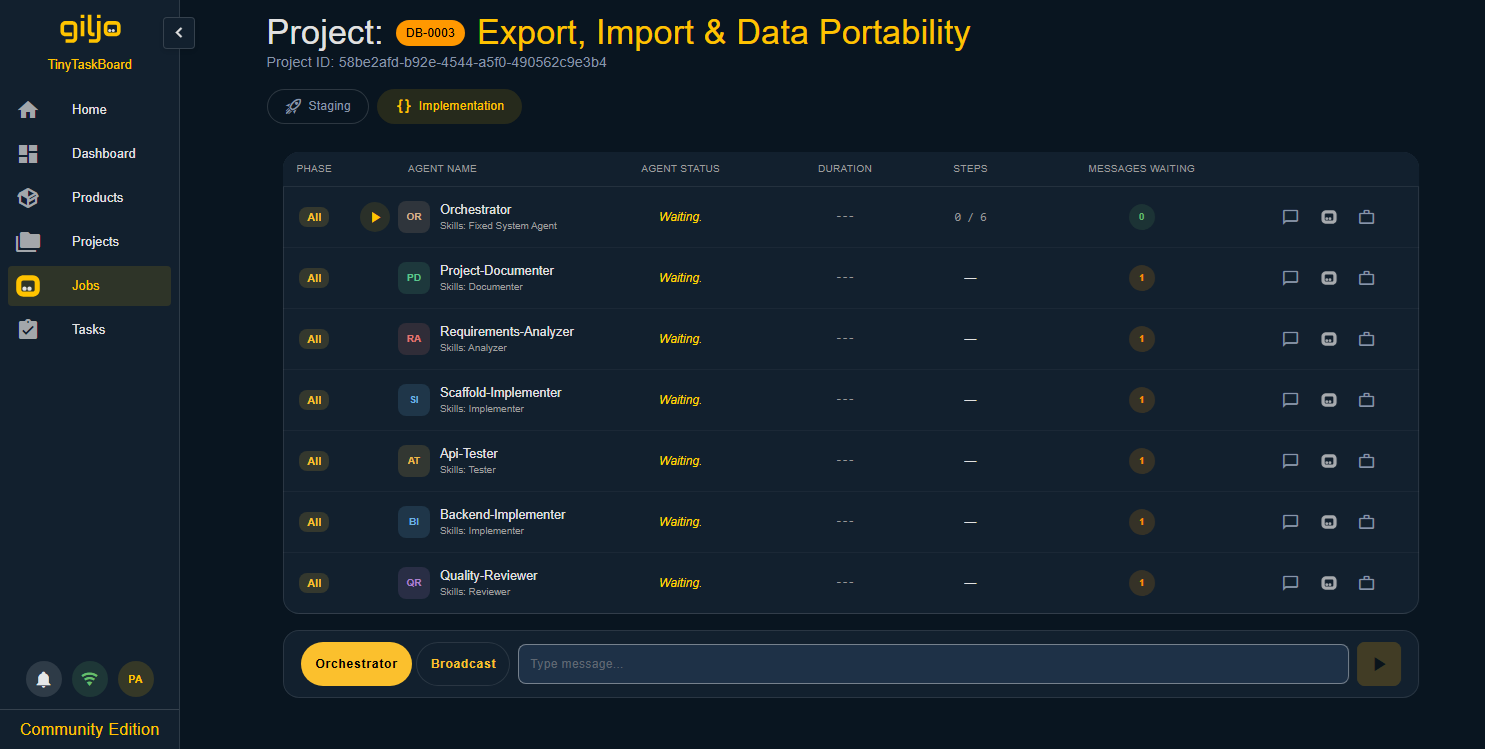
Task: Click TinyTaskBoard product name
Action: (x=90, y=65)
